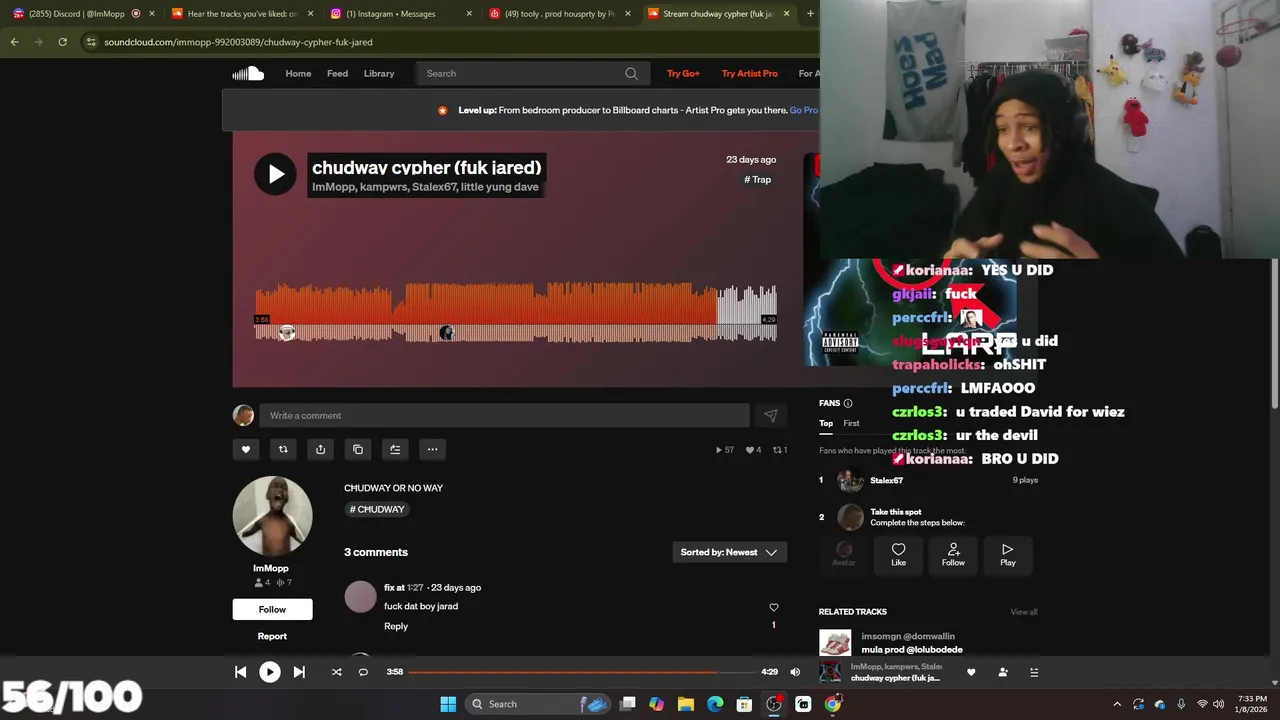Open the Try Go+ link
1280x720 pixels.
click(x=683, y=73)
